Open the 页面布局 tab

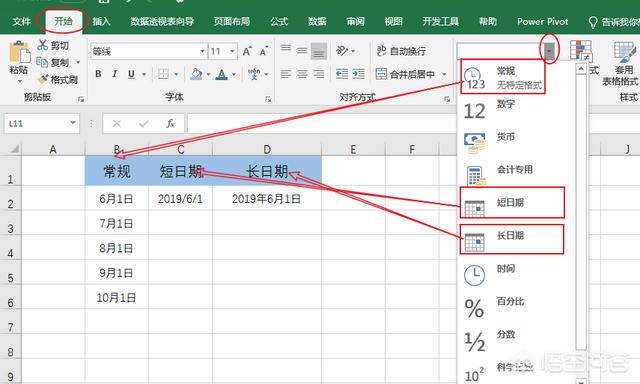click(232, 21)
